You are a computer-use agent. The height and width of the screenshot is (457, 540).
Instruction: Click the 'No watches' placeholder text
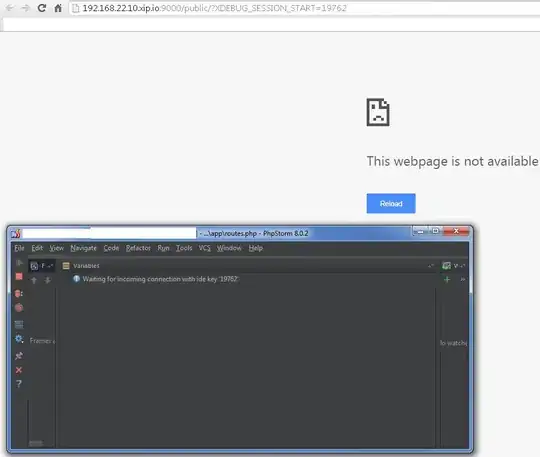point(454,343)
